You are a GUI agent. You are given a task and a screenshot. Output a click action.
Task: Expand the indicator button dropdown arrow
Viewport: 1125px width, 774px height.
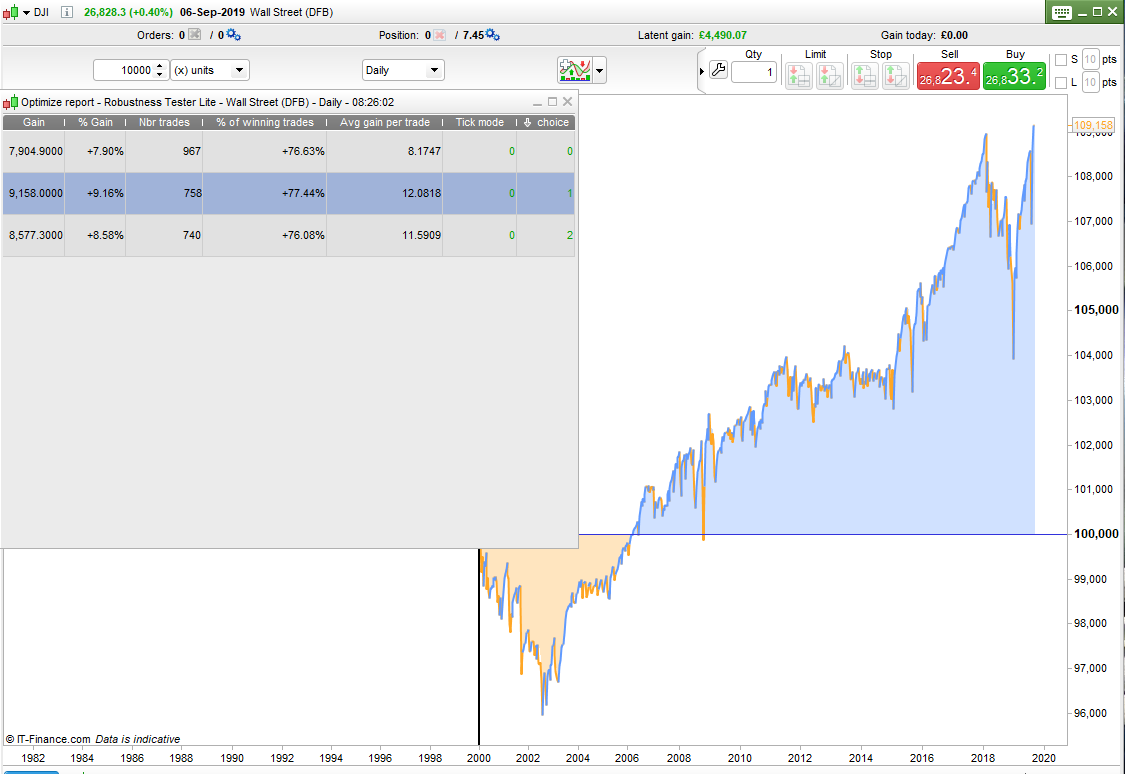point(599,71)
